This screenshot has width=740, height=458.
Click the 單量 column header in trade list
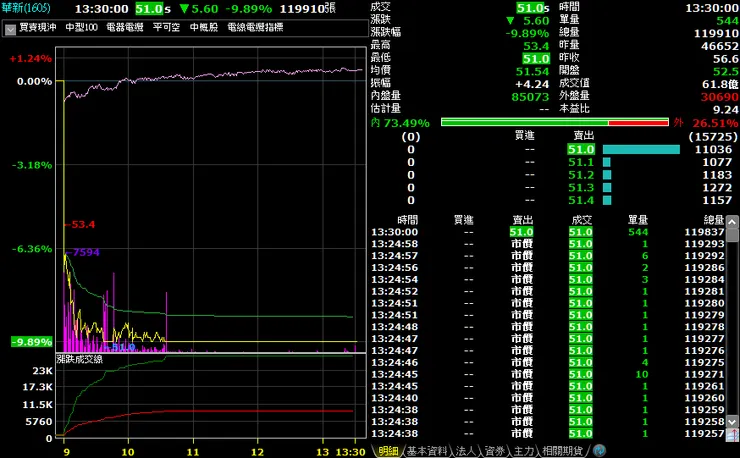pyautogui.click(x=638, y=220)
